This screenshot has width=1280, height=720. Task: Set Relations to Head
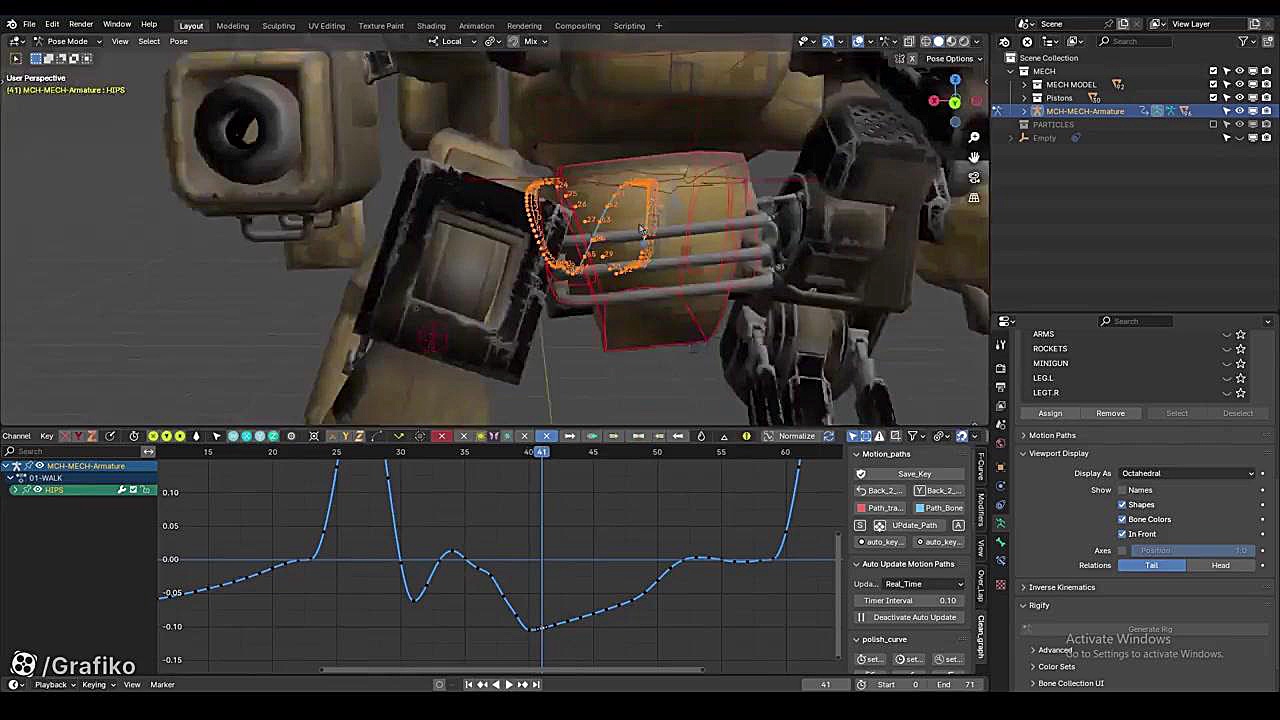[1220, 566]
